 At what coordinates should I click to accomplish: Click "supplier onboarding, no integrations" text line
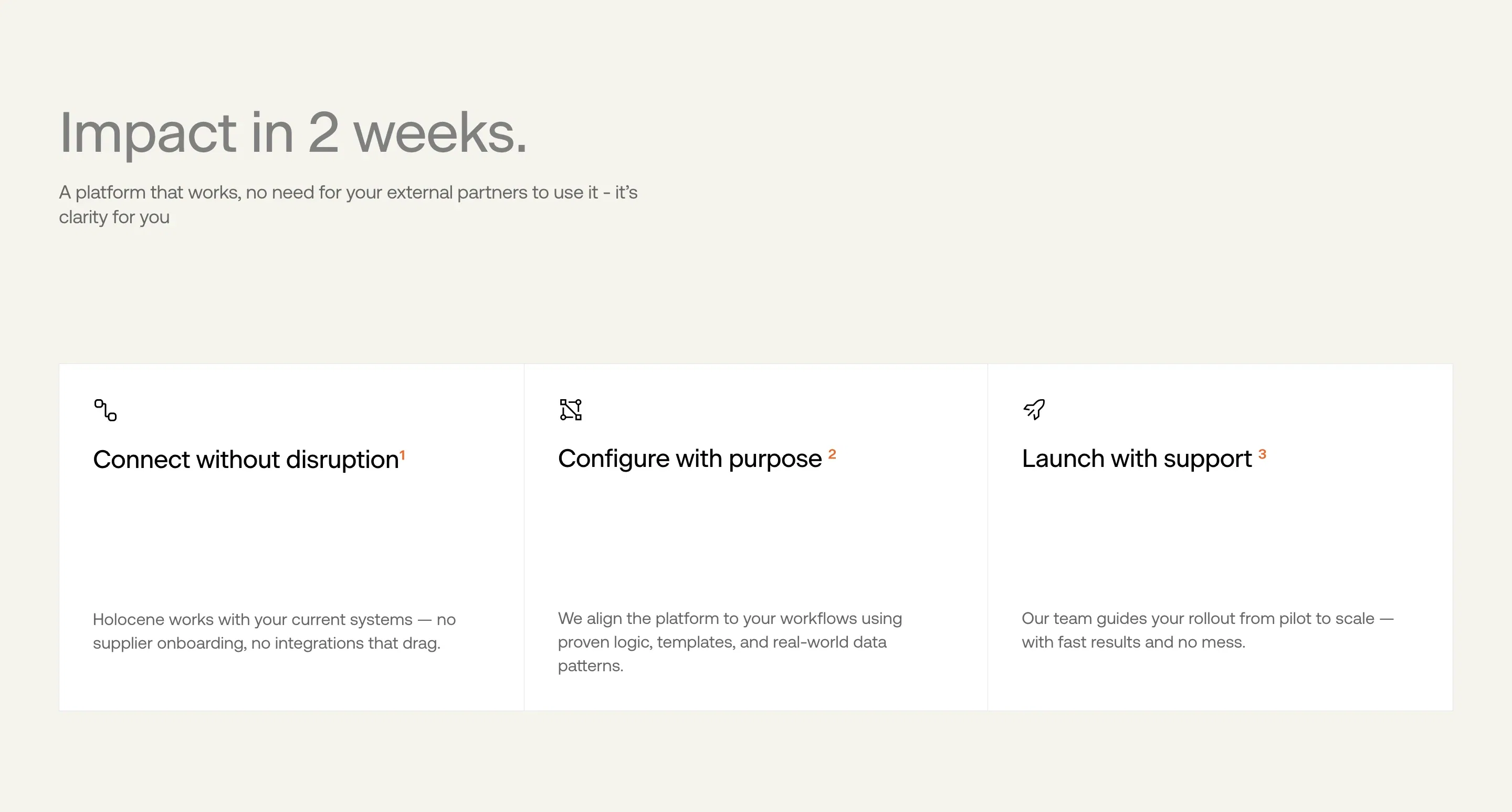pos(267,643)
